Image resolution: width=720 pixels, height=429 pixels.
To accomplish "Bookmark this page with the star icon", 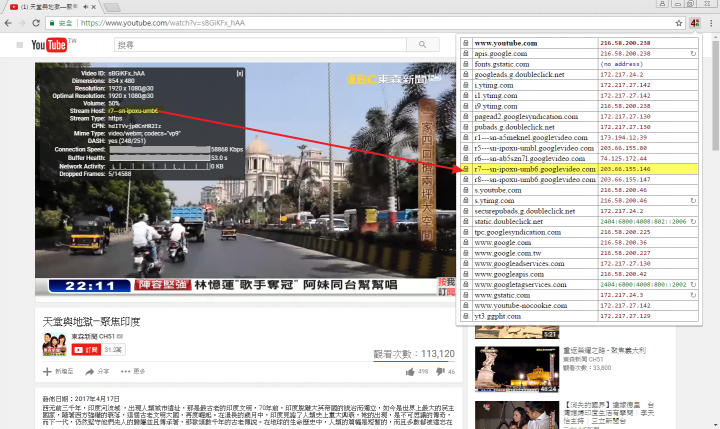I will tap(679, 21).
